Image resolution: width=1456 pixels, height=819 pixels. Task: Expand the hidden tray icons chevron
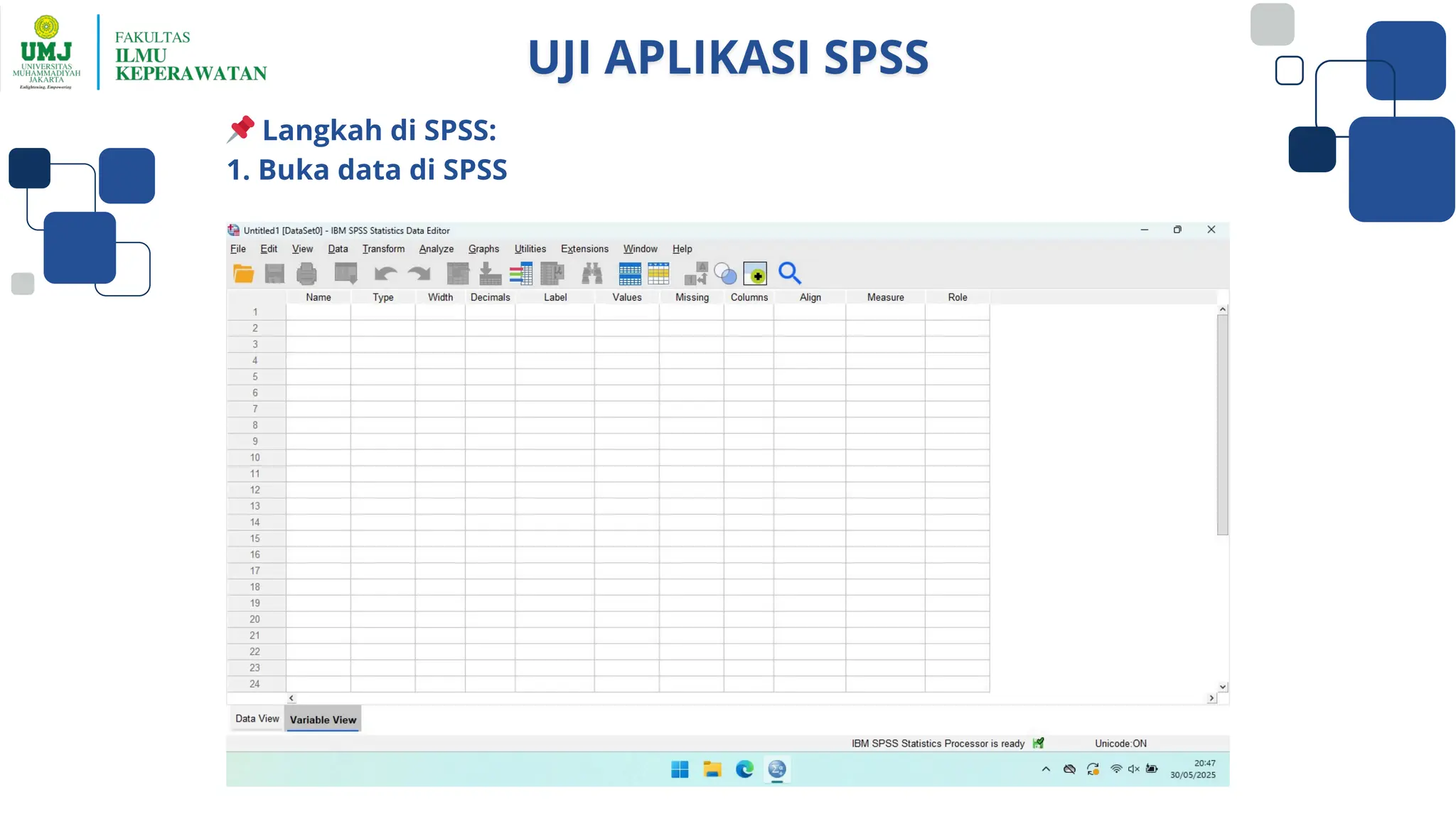pyautogui.click(x=1046, y=769)
